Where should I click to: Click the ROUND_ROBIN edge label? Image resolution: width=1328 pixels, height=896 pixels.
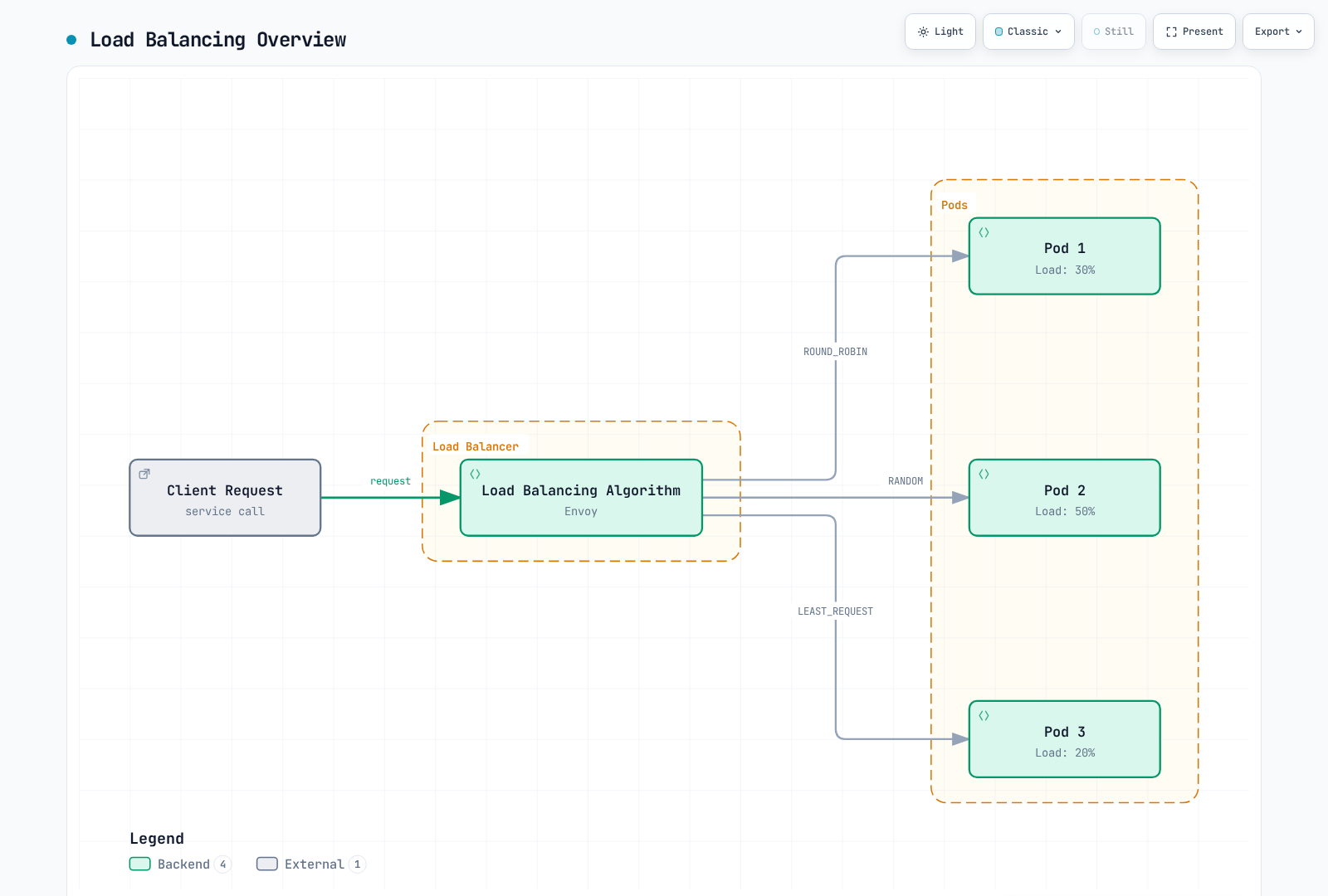pyautogui.click(x=835, y=352)
